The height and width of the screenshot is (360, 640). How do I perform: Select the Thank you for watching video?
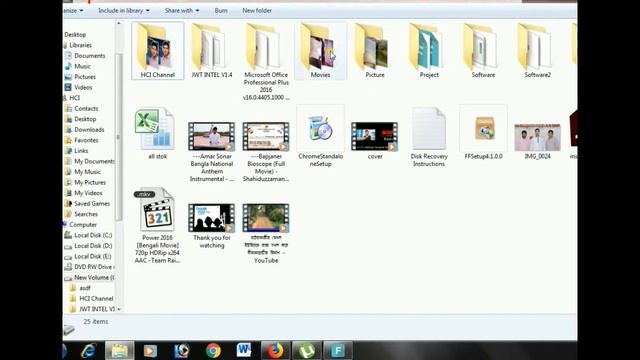click(x=211, y=226)
